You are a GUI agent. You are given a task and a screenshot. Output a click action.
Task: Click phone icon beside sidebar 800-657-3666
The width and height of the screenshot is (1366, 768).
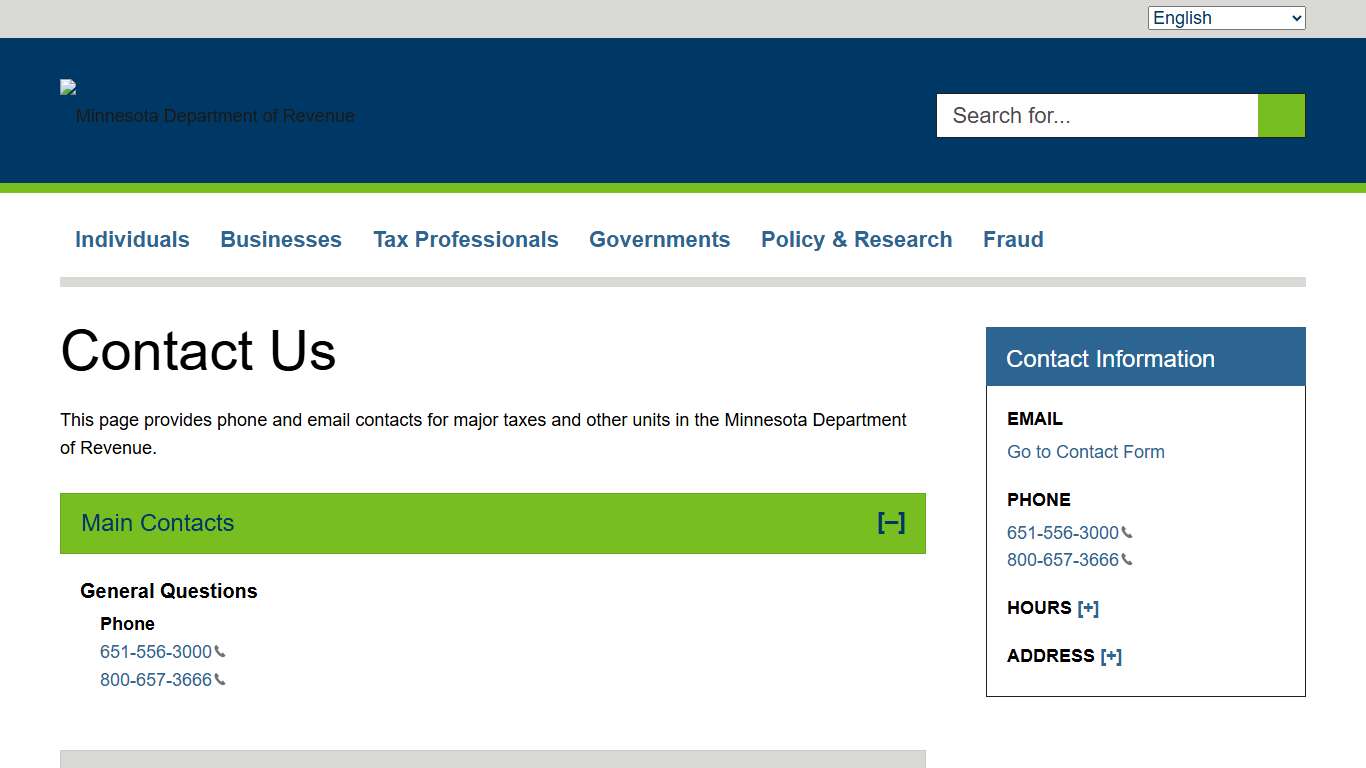coord(1128,560)
